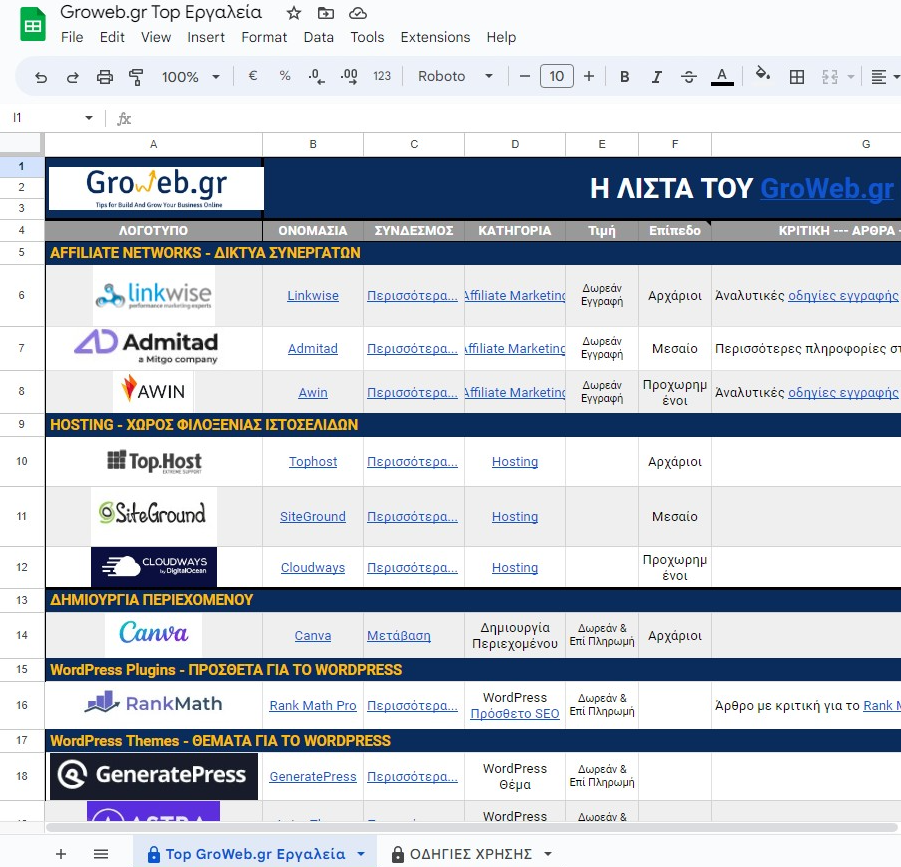Open the Help menu

501,37
